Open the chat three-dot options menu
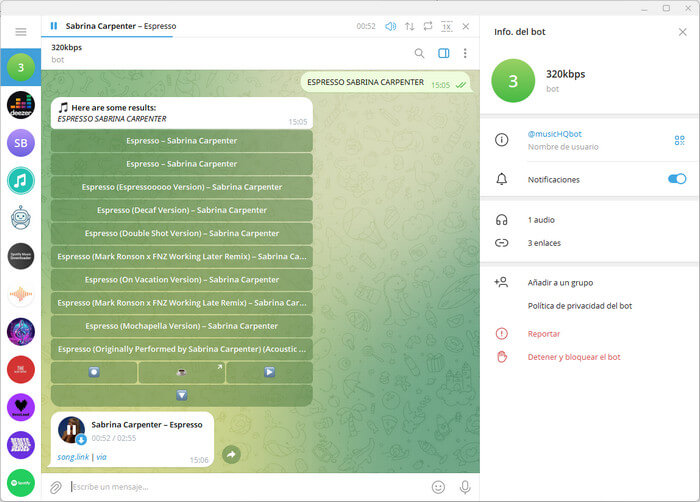This screenshot has width=700, height=502. (x=465, y=53)
